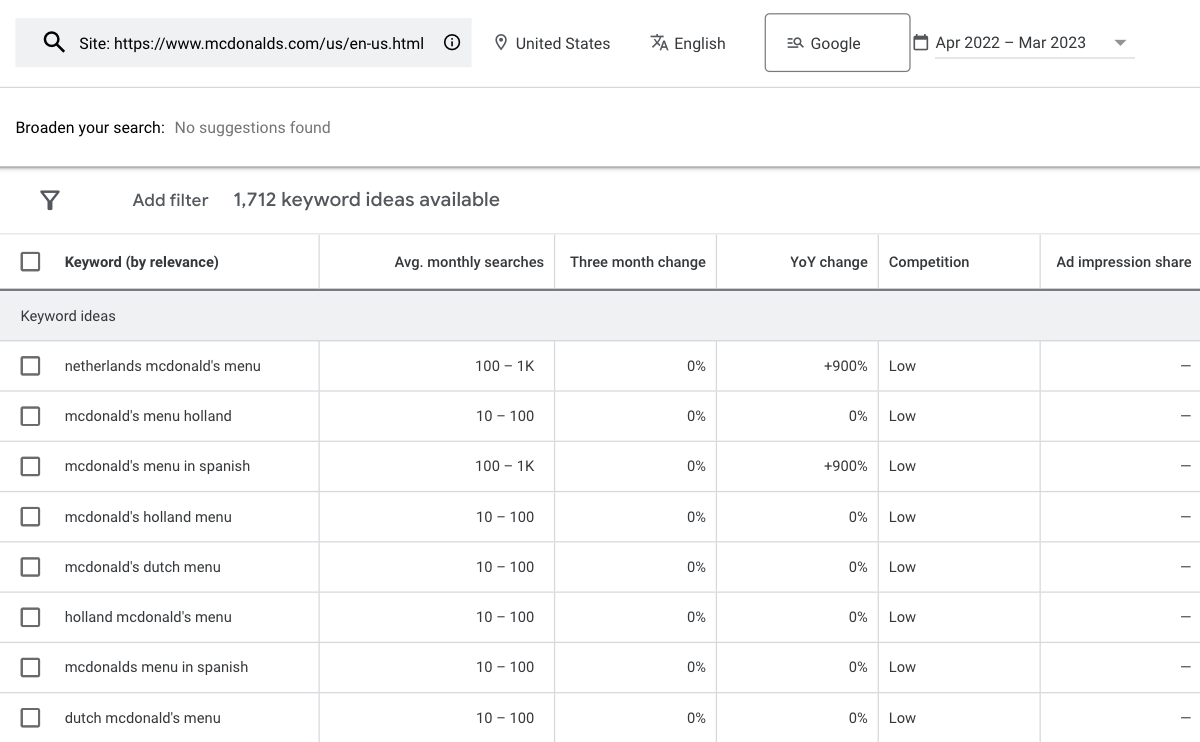
Task: Click keyword holland mcdonald's menu
Action: point(148,617)
